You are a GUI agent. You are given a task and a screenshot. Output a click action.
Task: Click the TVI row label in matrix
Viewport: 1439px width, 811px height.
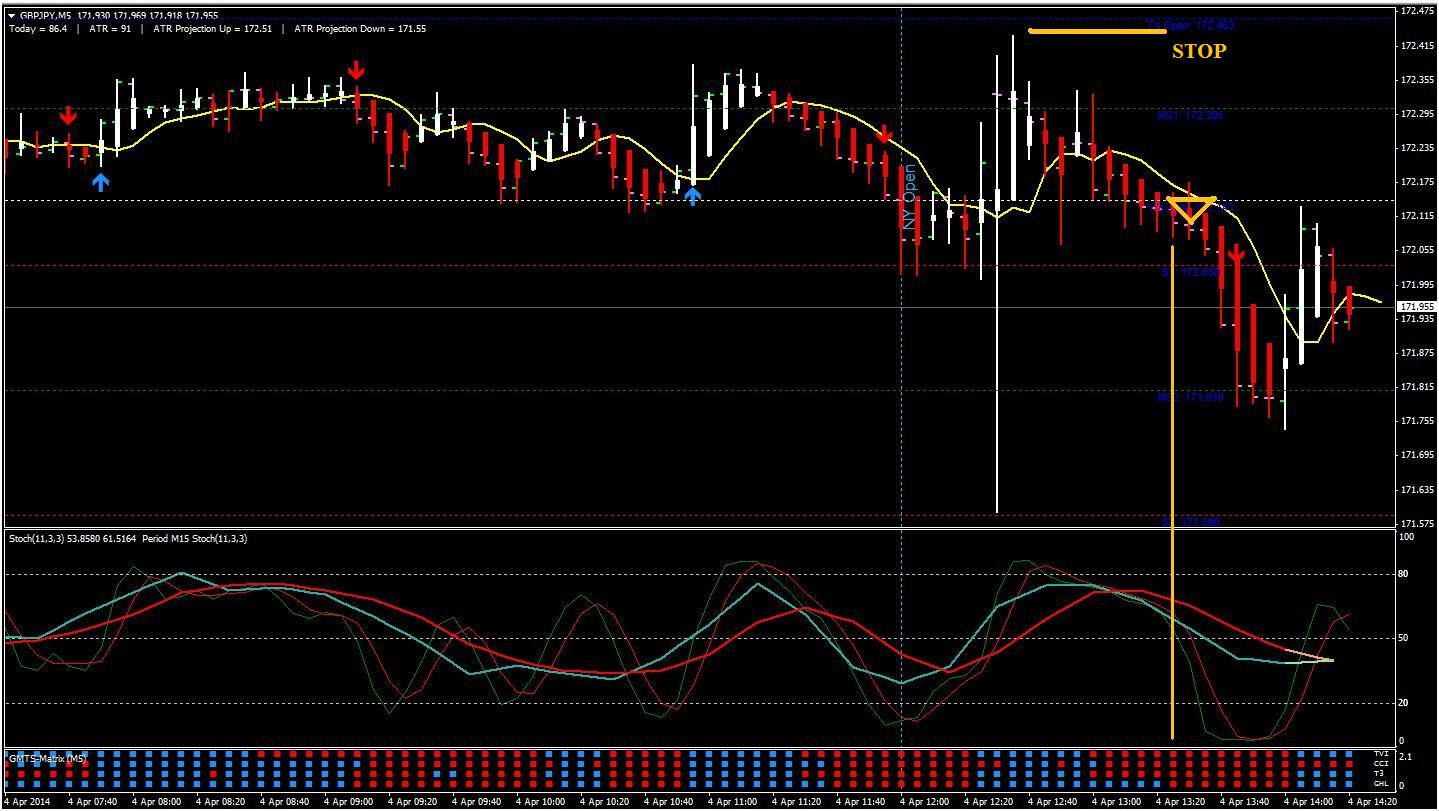pos(1381,754)
